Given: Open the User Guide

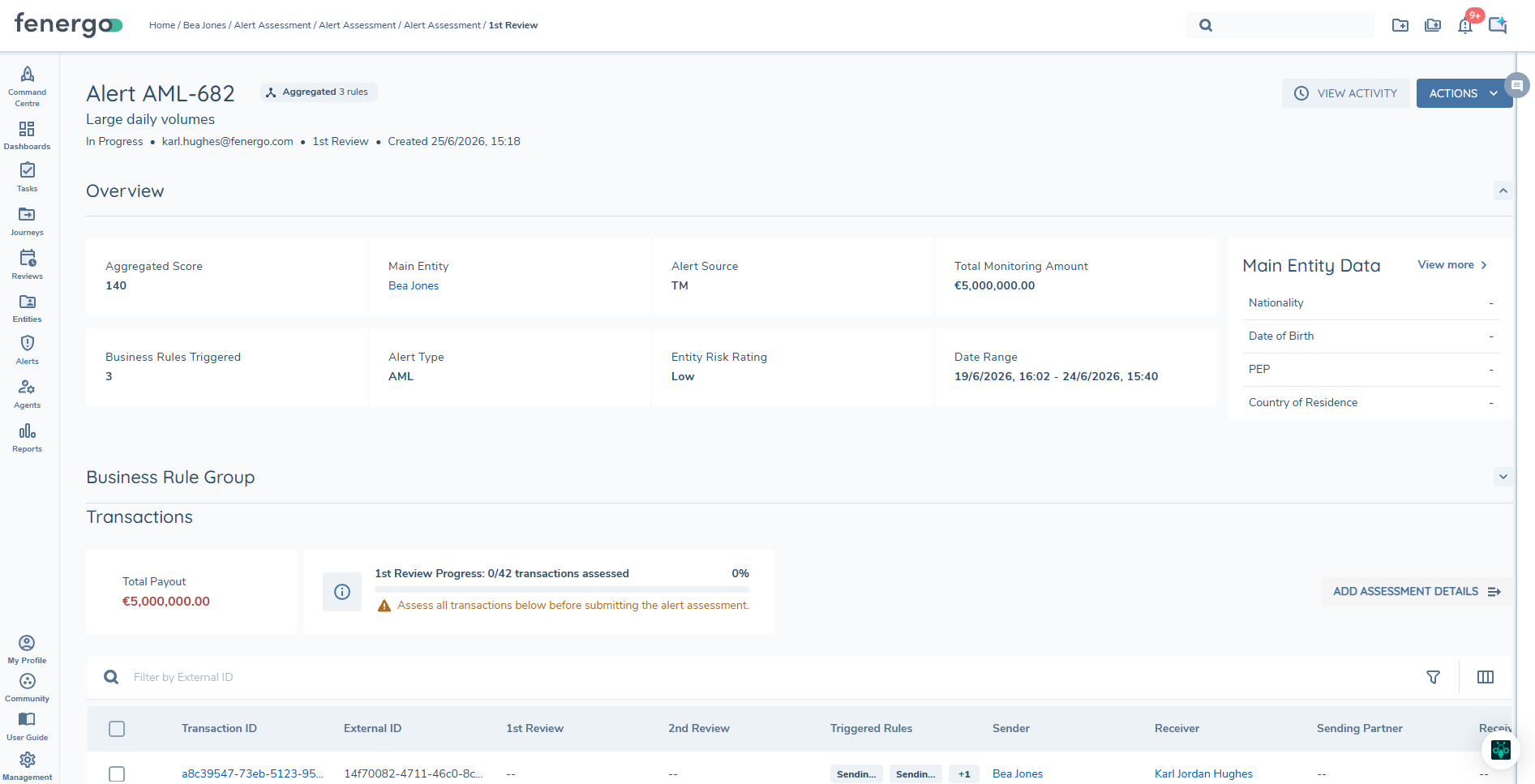Looking at the screenshot, I should point(28,726).
